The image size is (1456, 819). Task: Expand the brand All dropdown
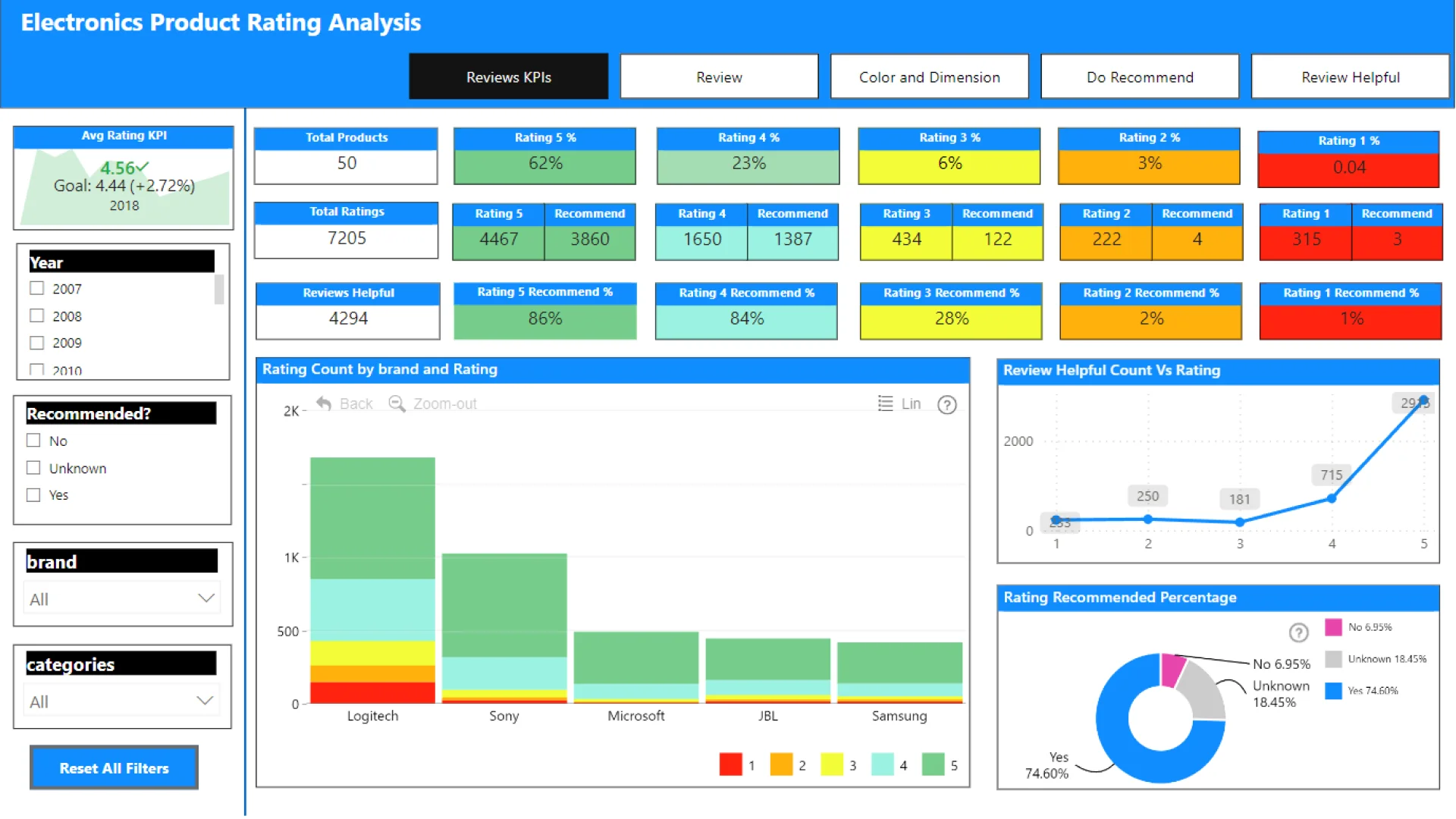(x=122, y=598)
